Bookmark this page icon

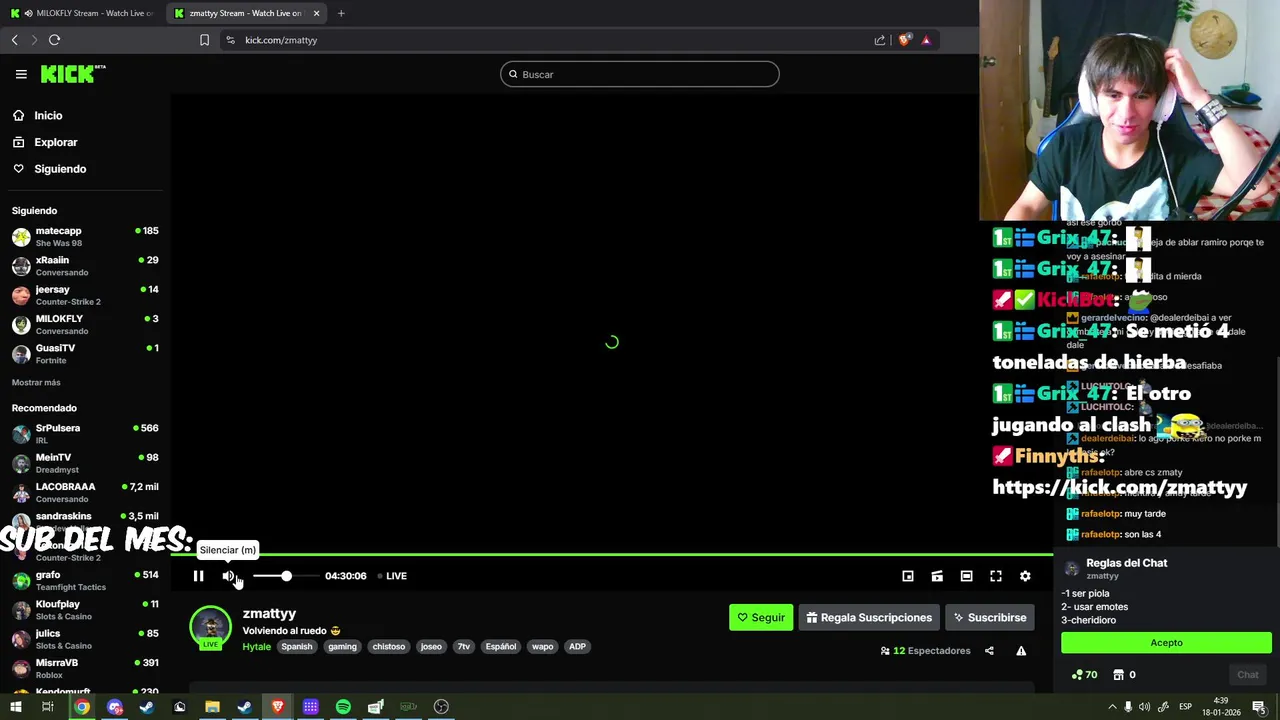(204, 40)
